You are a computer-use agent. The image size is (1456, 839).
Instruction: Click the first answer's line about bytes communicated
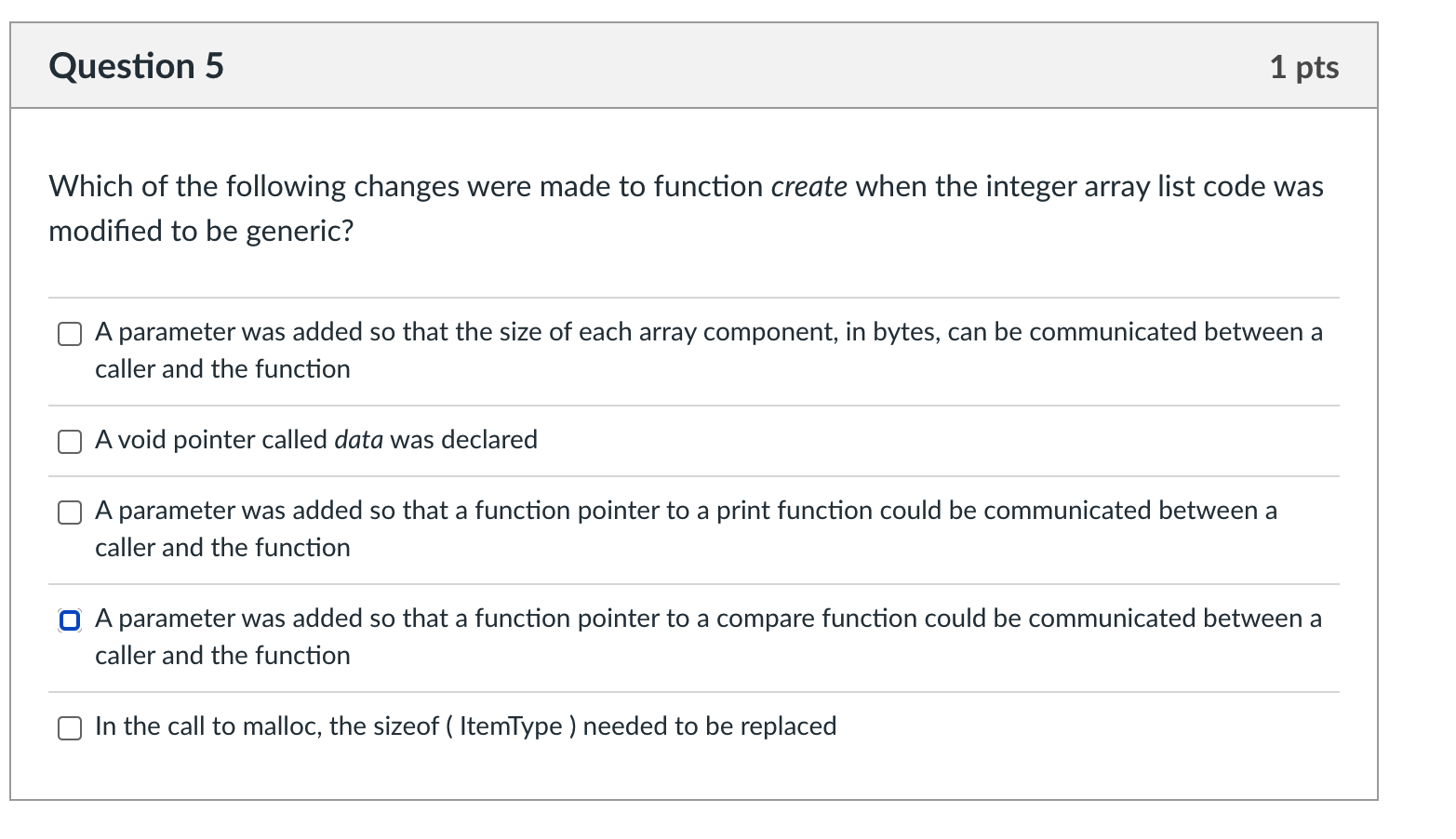click(708, 332)
